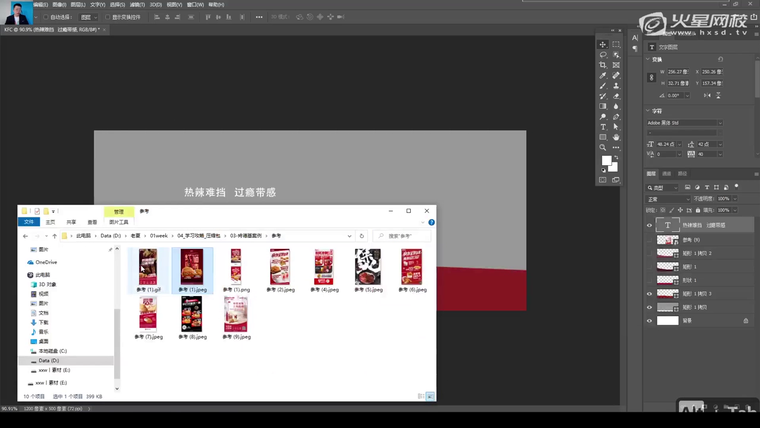Switch to the 查看 tab in File Explorer

coord(92,222)
